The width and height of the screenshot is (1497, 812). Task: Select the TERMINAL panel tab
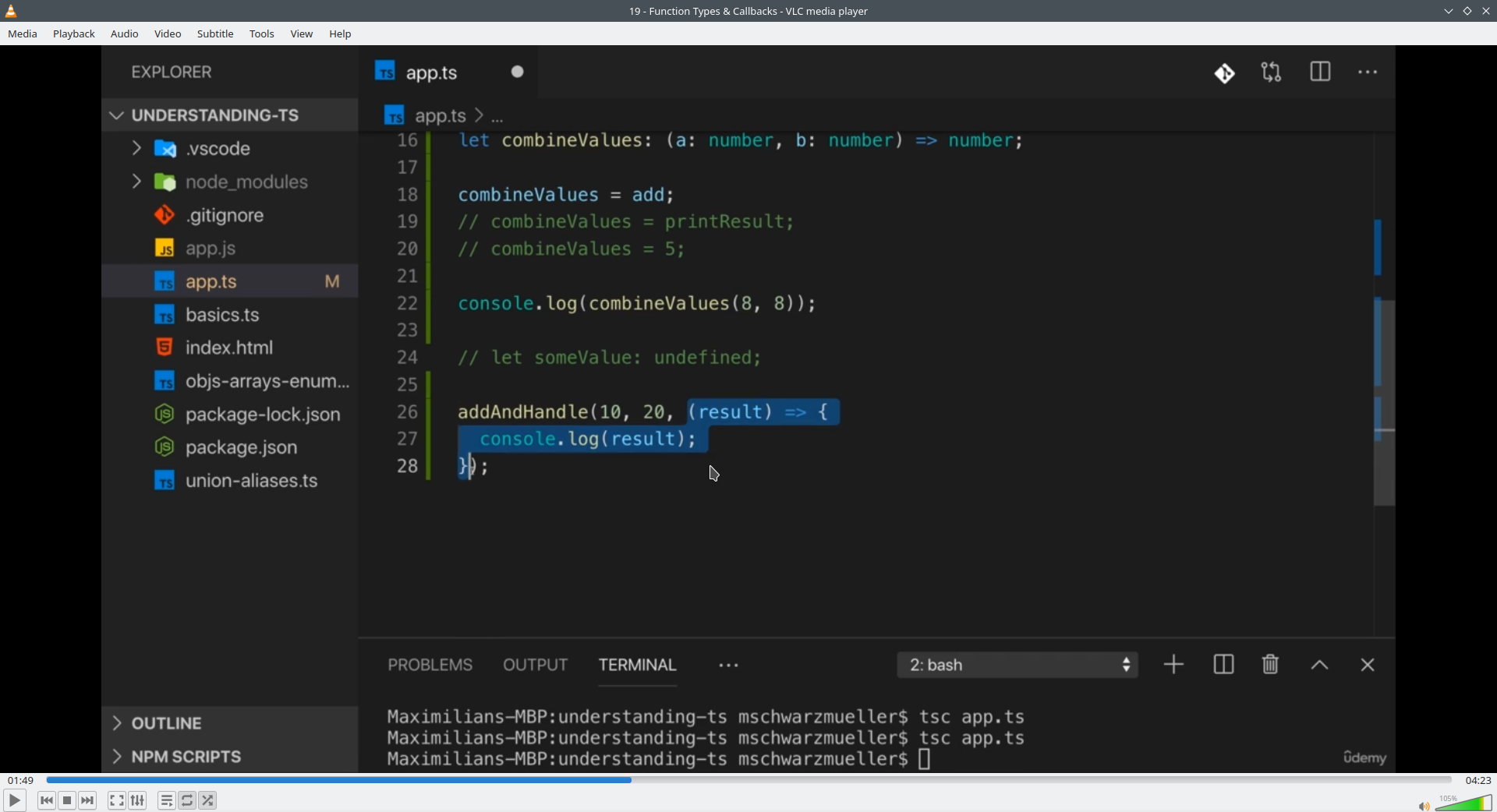pos(638,665)
